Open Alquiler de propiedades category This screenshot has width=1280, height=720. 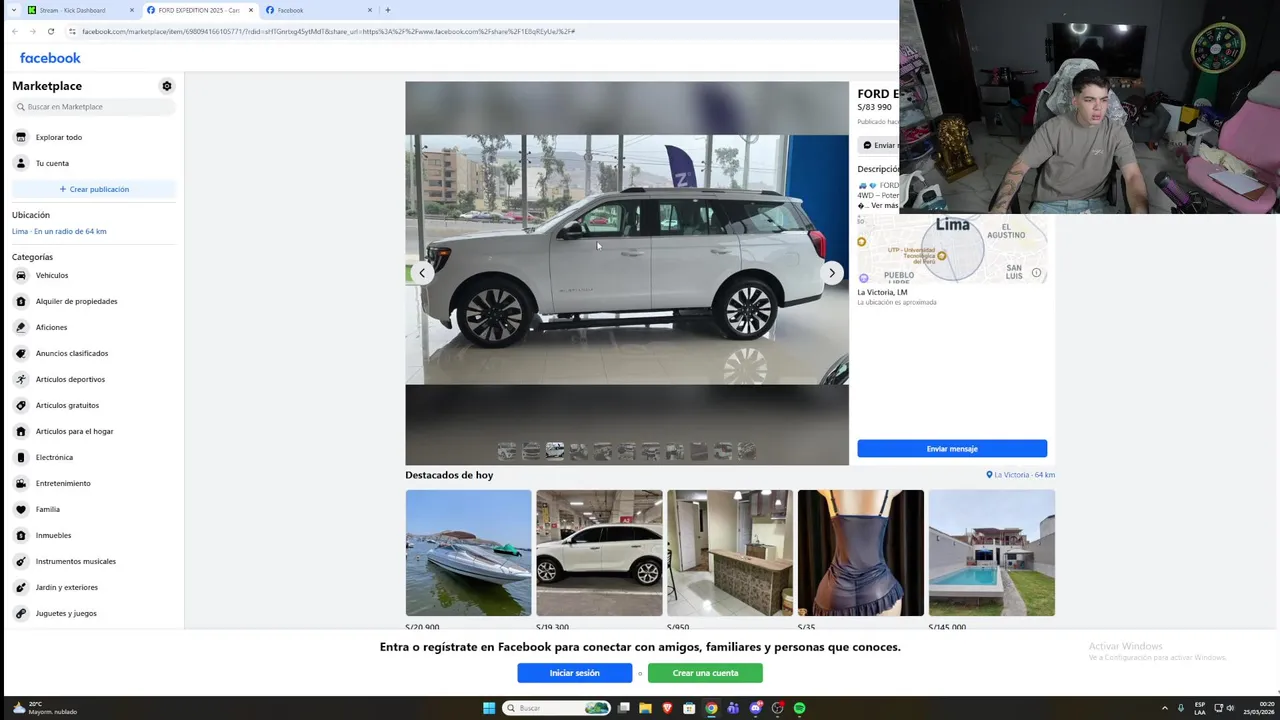(x=94, y=301)
